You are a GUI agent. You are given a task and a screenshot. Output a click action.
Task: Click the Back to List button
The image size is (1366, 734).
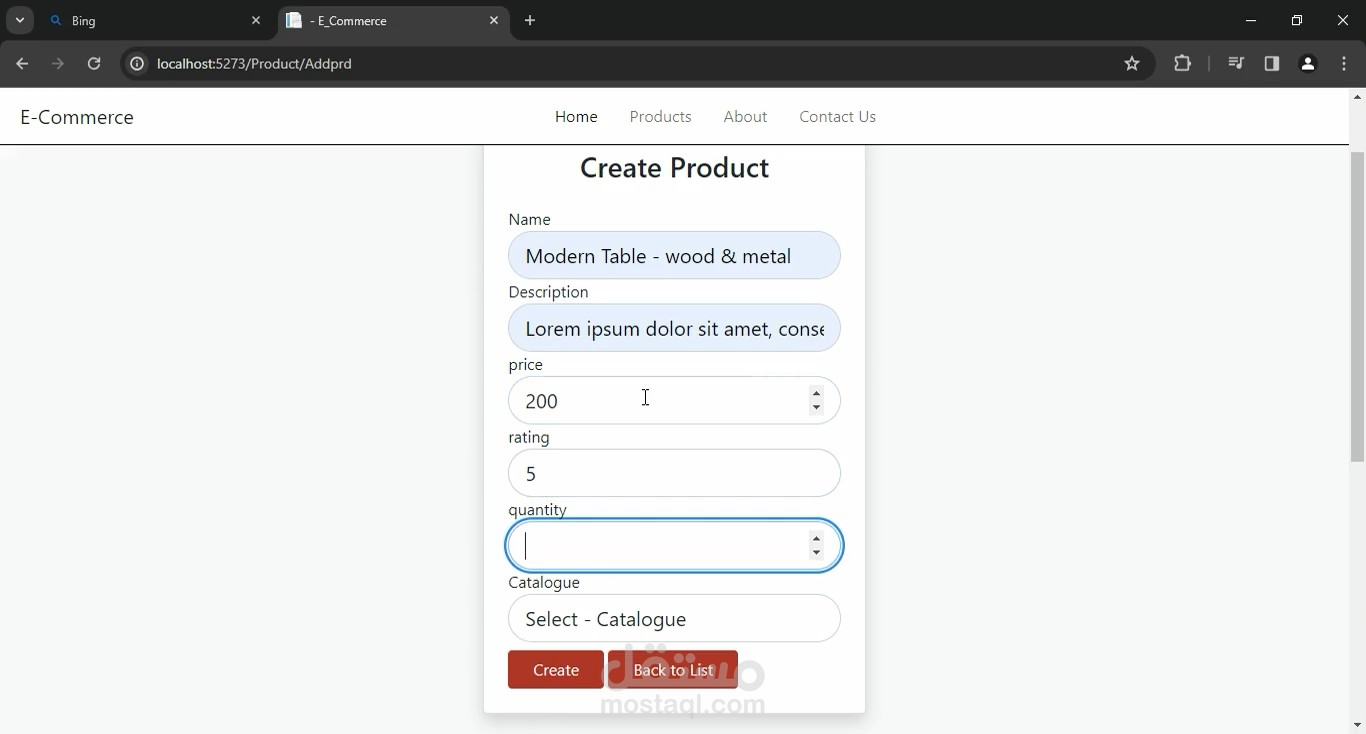[673, 670]
